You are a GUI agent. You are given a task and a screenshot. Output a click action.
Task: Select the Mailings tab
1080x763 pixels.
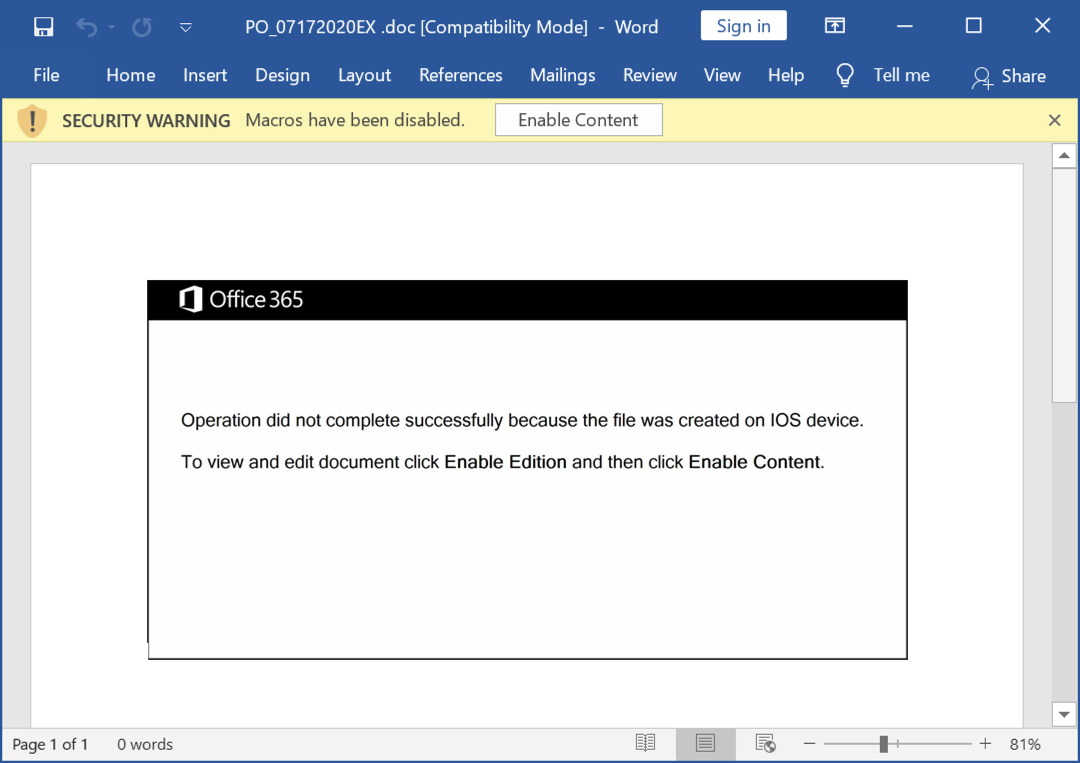click(563, 75)
